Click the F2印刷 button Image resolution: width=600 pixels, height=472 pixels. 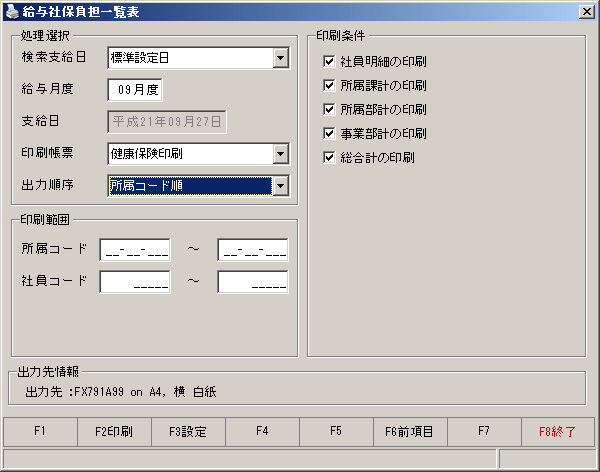114,432
